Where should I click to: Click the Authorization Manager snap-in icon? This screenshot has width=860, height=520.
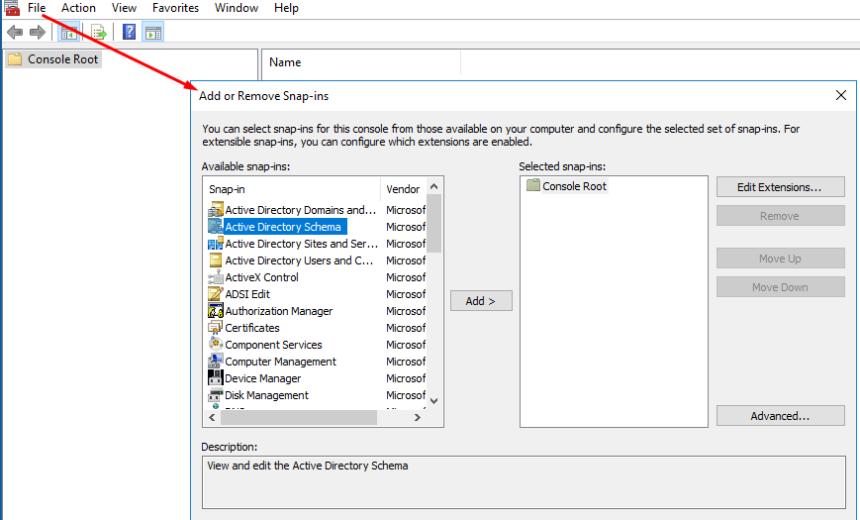pyautogui.click(x=216, y=311)
